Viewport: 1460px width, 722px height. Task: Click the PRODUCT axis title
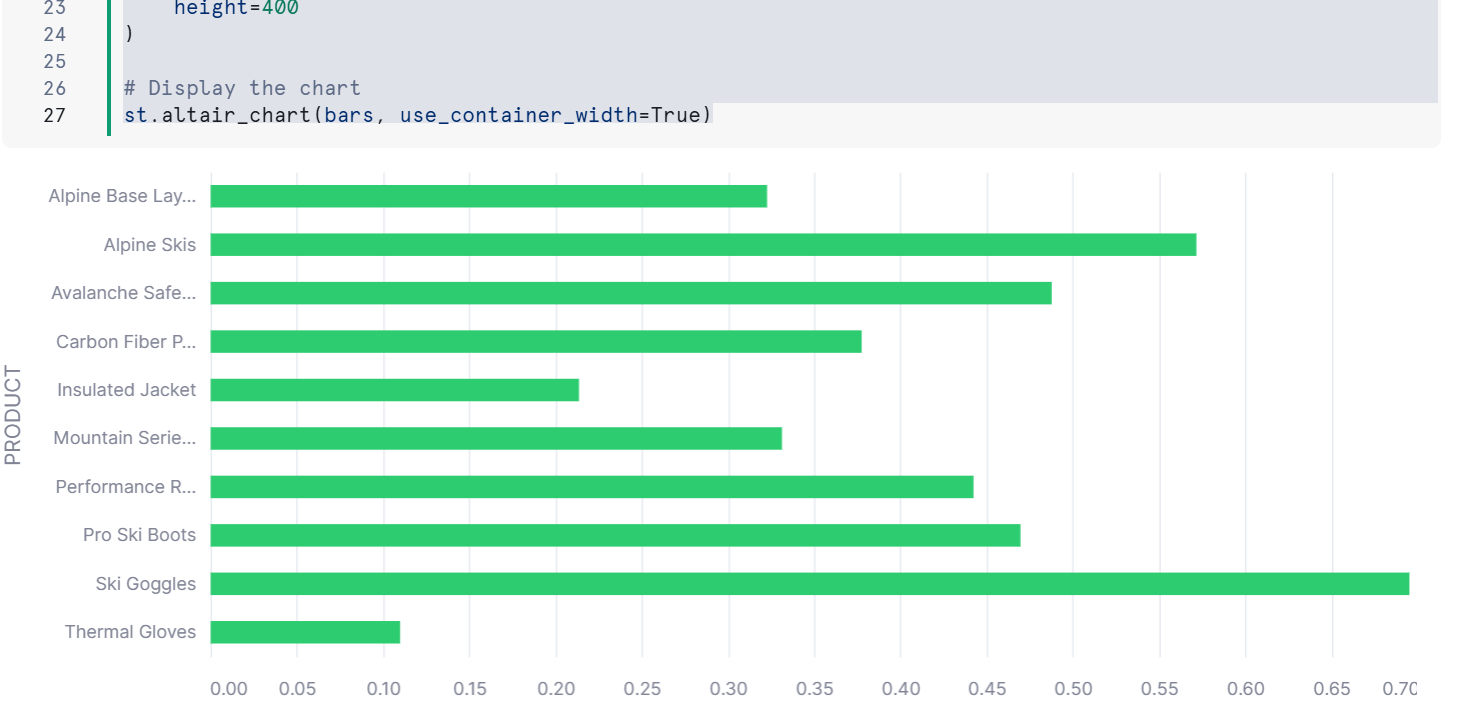(13, 415)
